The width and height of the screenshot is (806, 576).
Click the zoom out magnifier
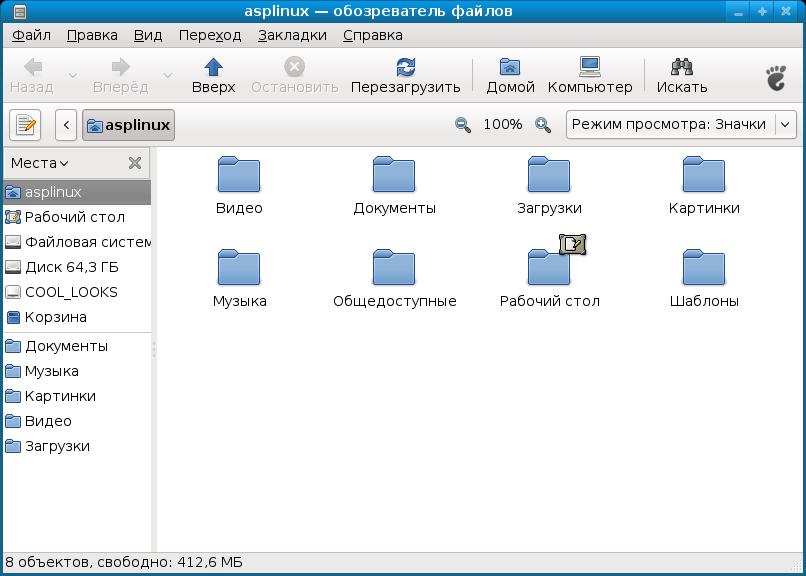463,125
